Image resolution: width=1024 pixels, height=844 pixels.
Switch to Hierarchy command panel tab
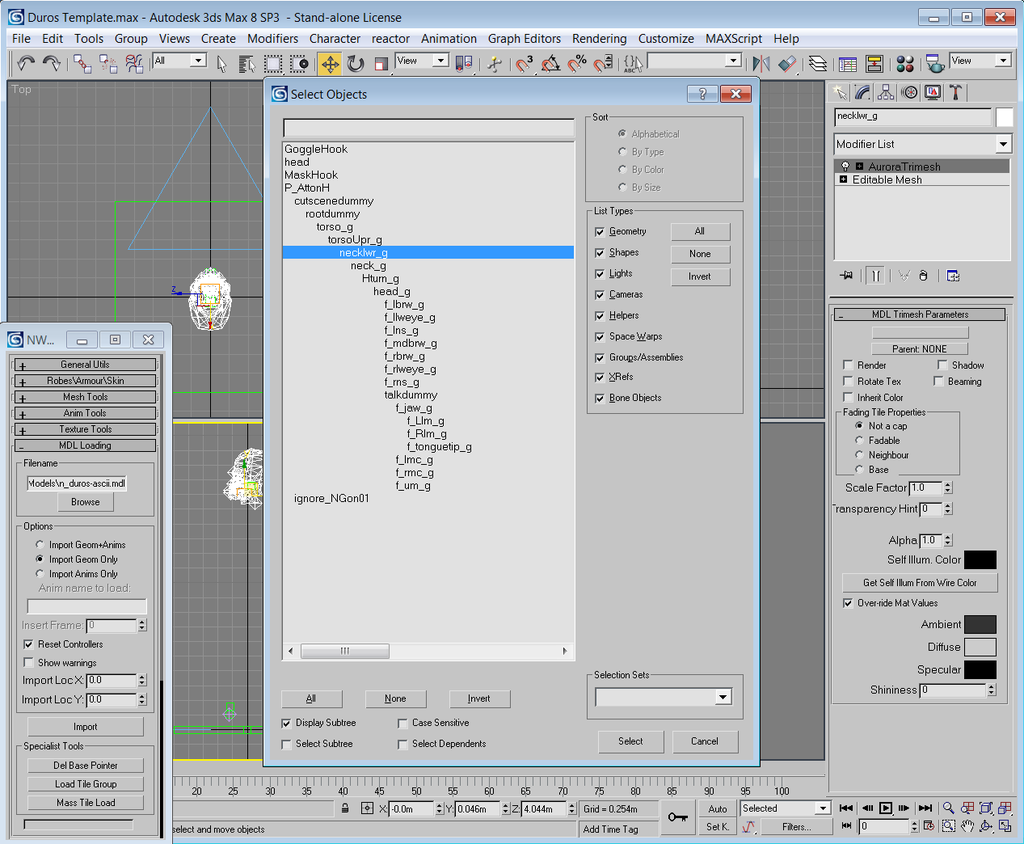click(x=886, y=92)
